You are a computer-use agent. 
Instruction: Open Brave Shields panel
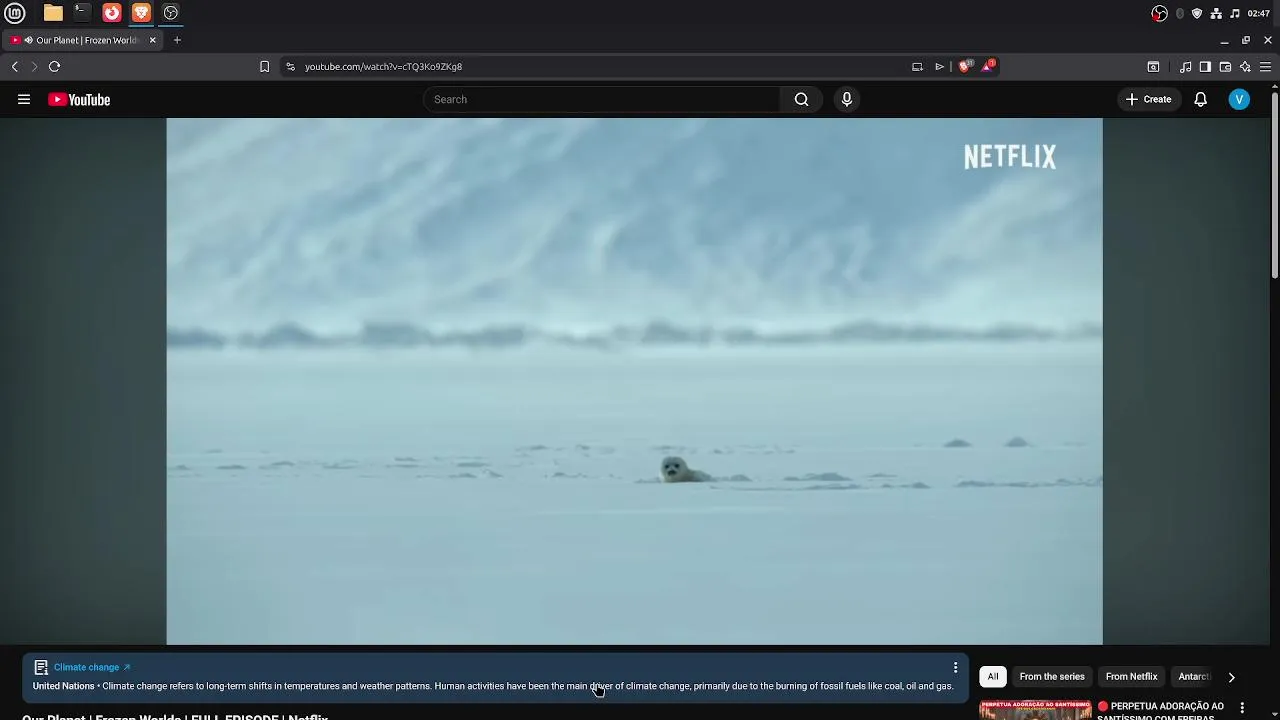[965, 66]
